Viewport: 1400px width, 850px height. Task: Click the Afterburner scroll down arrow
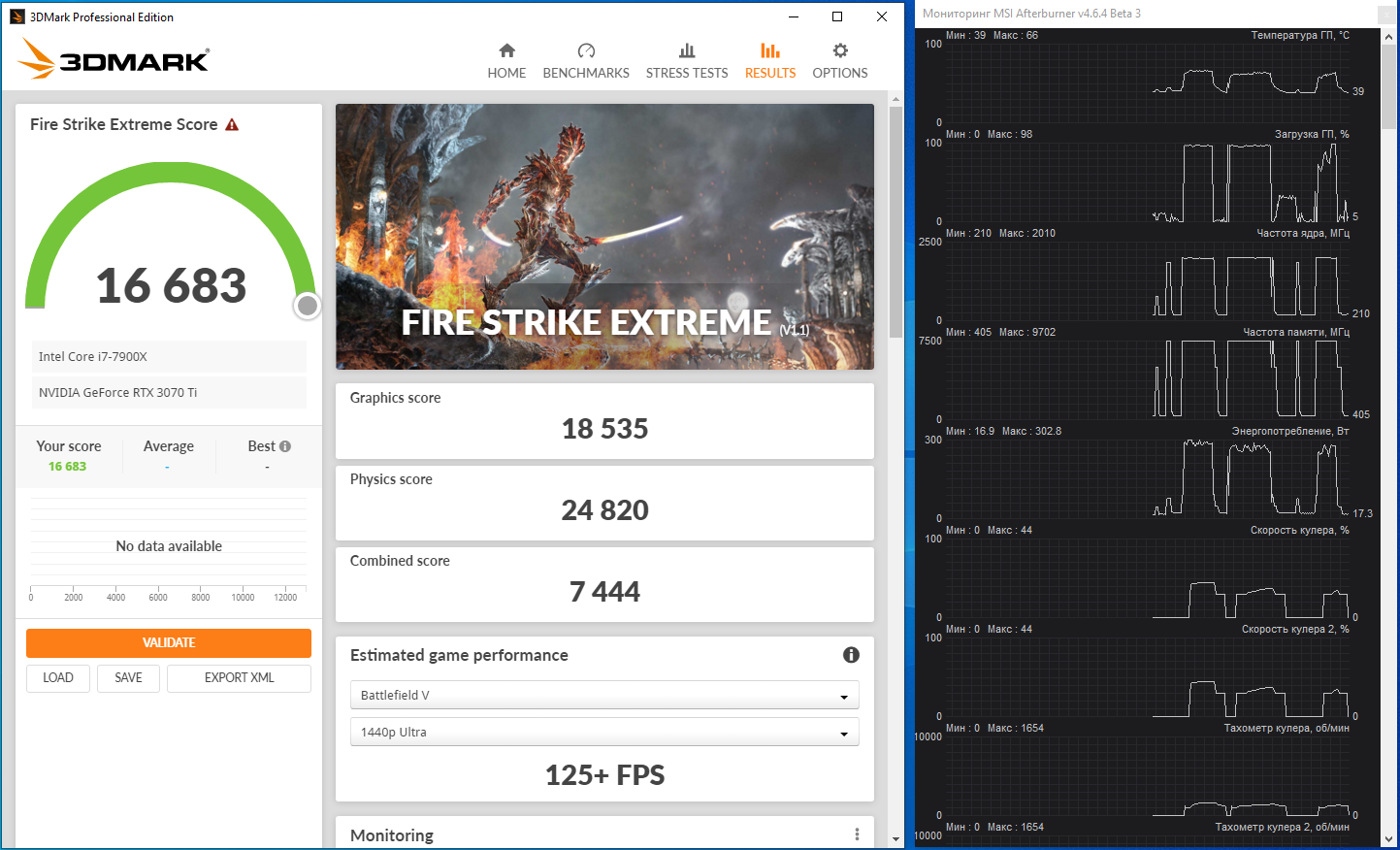[1389, 839]
